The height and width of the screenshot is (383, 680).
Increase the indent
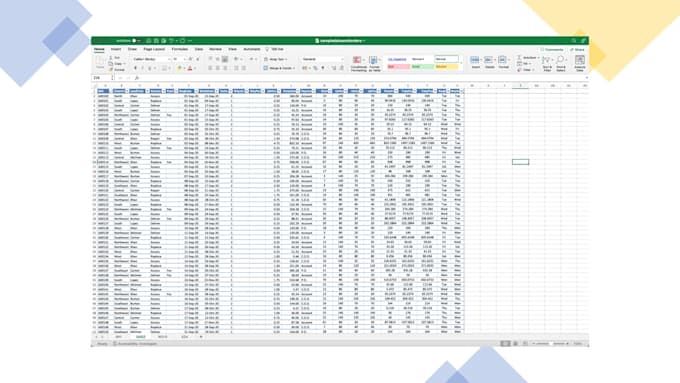tap(244, 68)
